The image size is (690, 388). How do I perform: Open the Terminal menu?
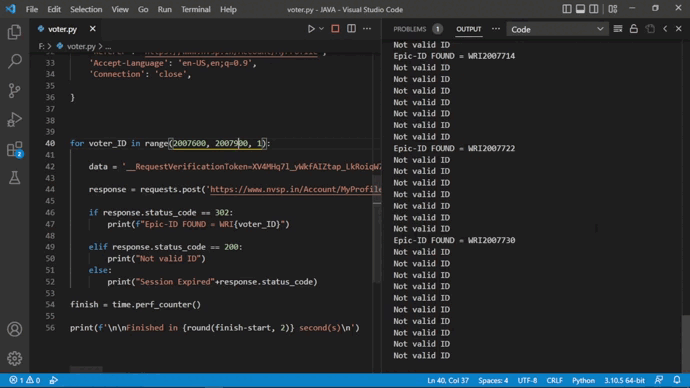[x=196, y=9]
